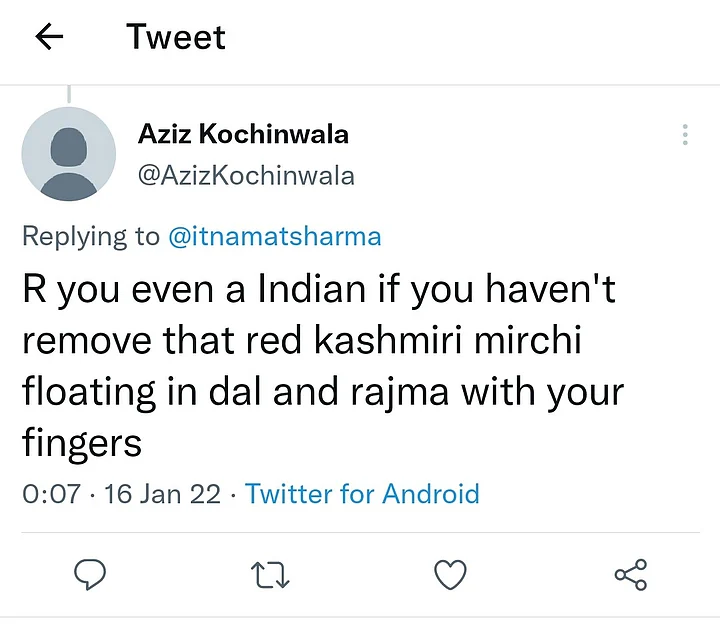
Task: Click the Tweet header title
Action: pyautogui.click(x=176, y=38)
